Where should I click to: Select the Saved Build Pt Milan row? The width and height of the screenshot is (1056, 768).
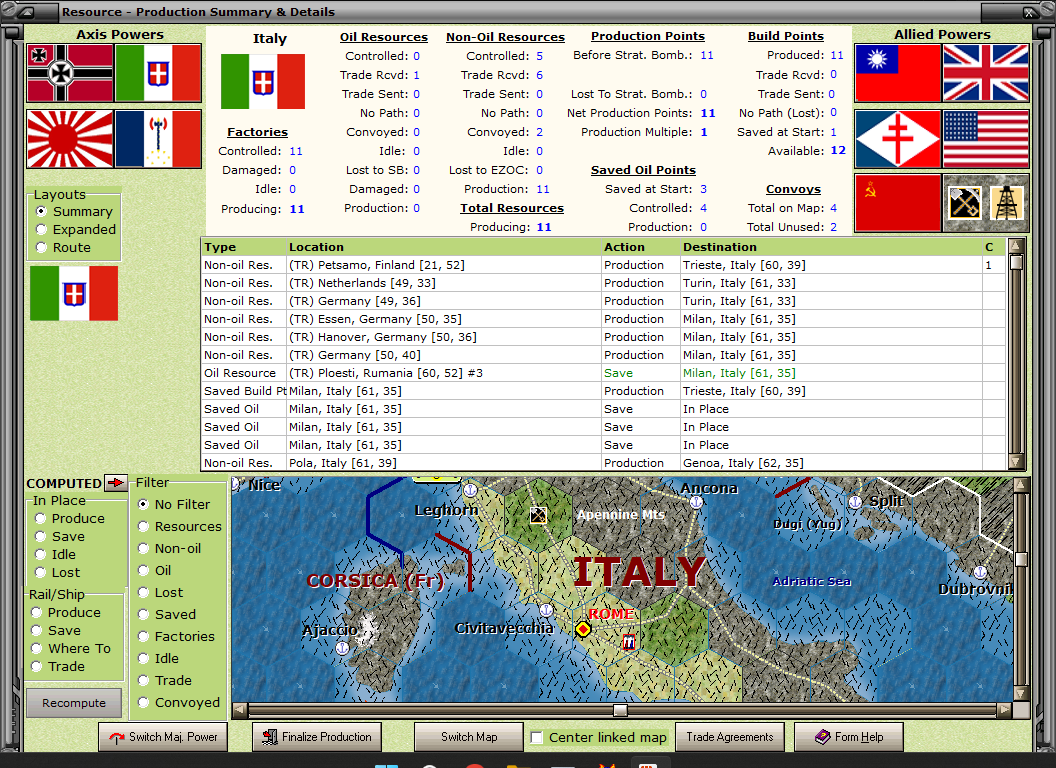click(x=603, y=391)
